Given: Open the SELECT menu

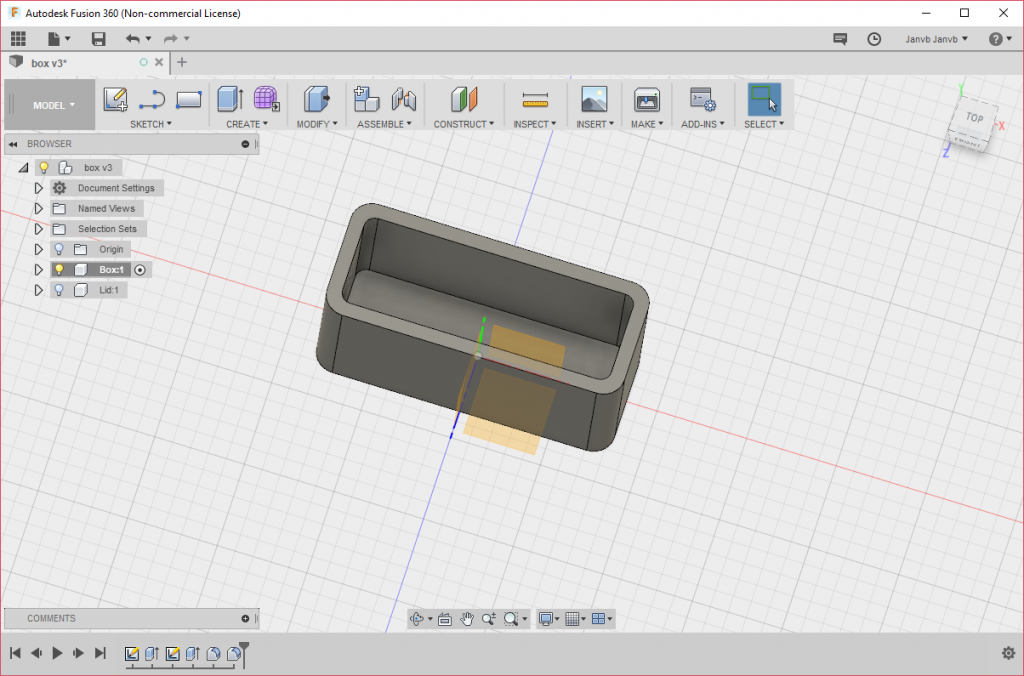Looking at the screenshot, I should click(764, 124).
